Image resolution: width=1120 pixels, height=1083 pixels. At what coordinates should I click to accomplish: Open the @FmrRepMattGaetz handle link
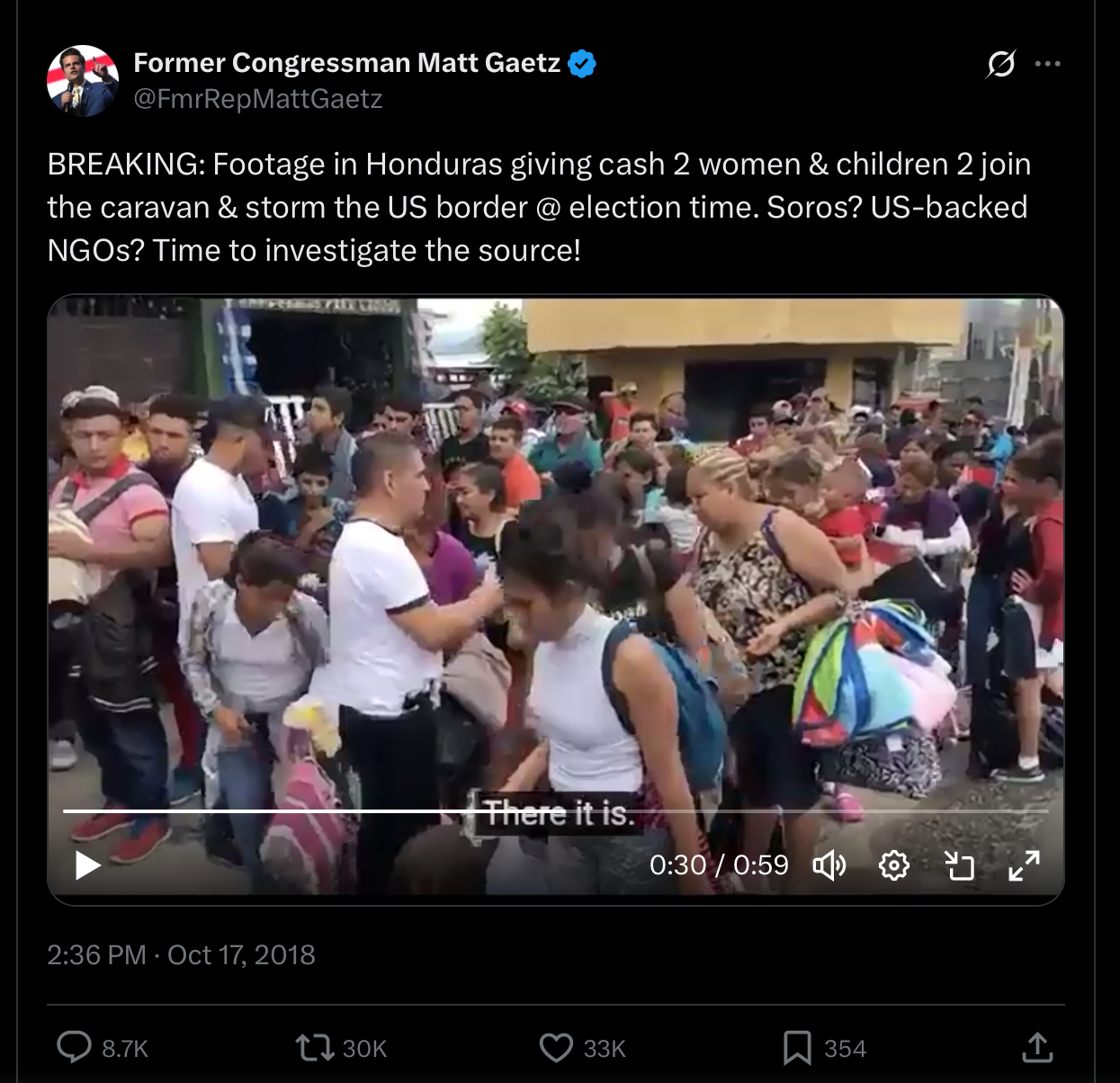click(258, 99)
